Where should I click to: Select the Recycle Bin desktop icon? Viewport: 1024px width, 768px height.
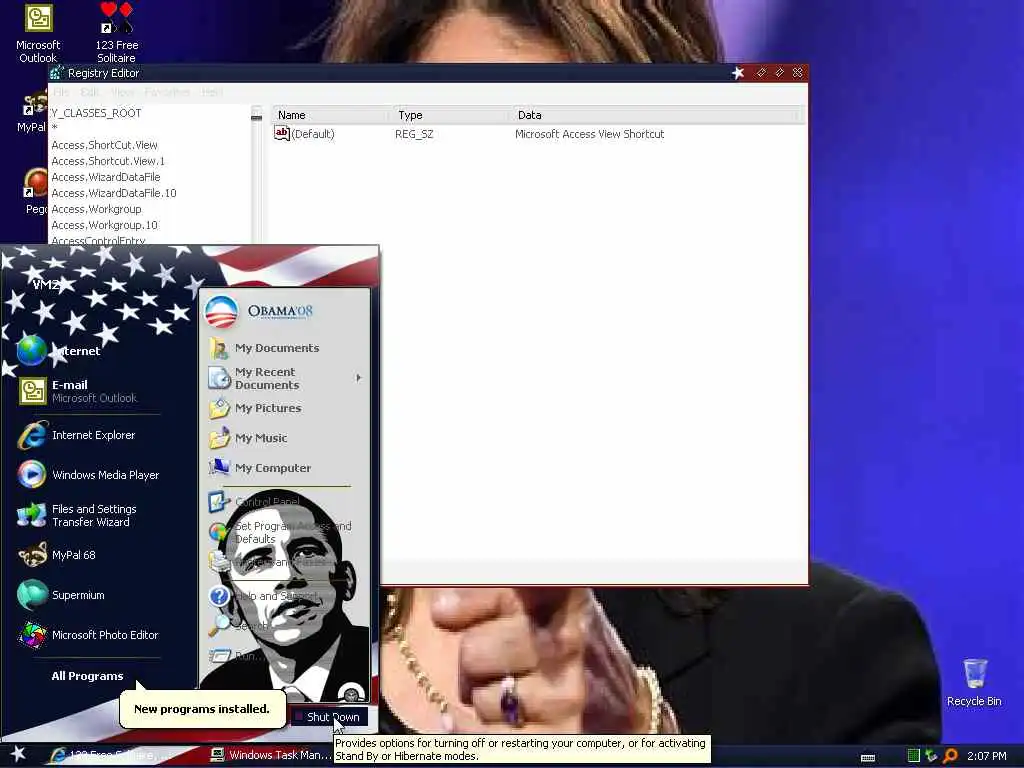(x=974, y=683)
